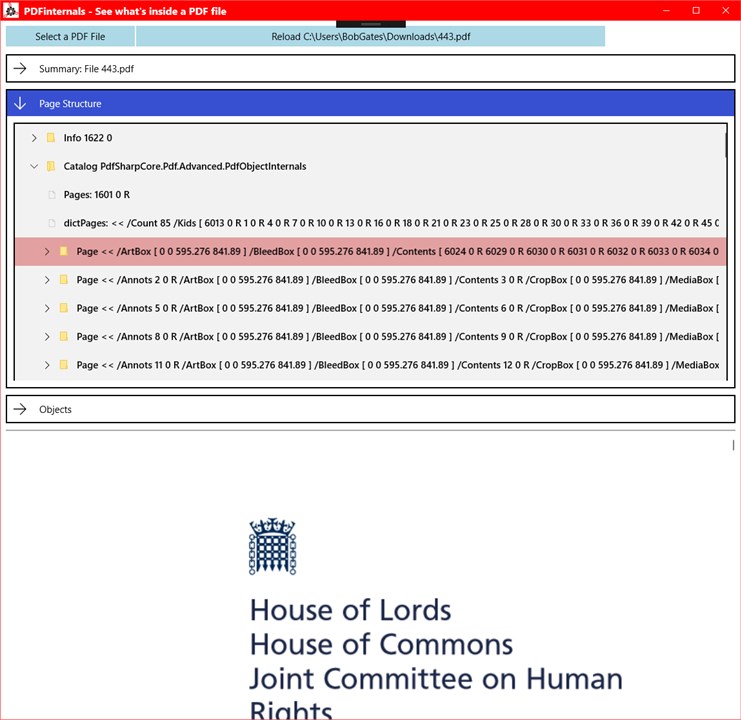Click the Joint Committee on Human heading
The height and width of the screenshot is (720, 741).
[436, 679]
